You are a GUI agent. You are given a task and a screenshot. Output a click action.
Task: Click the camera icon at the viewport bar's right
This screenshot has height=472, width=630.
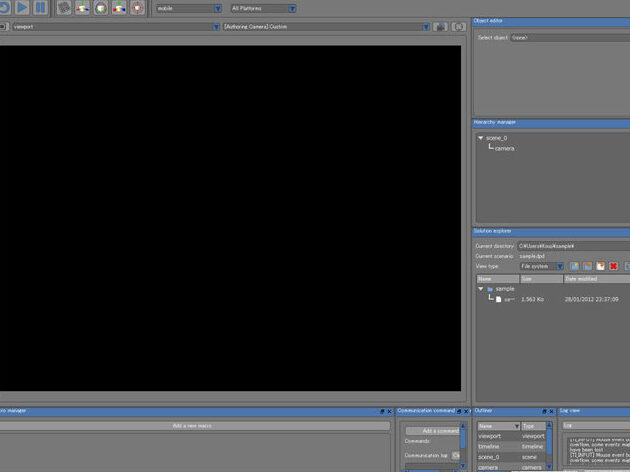441,27
